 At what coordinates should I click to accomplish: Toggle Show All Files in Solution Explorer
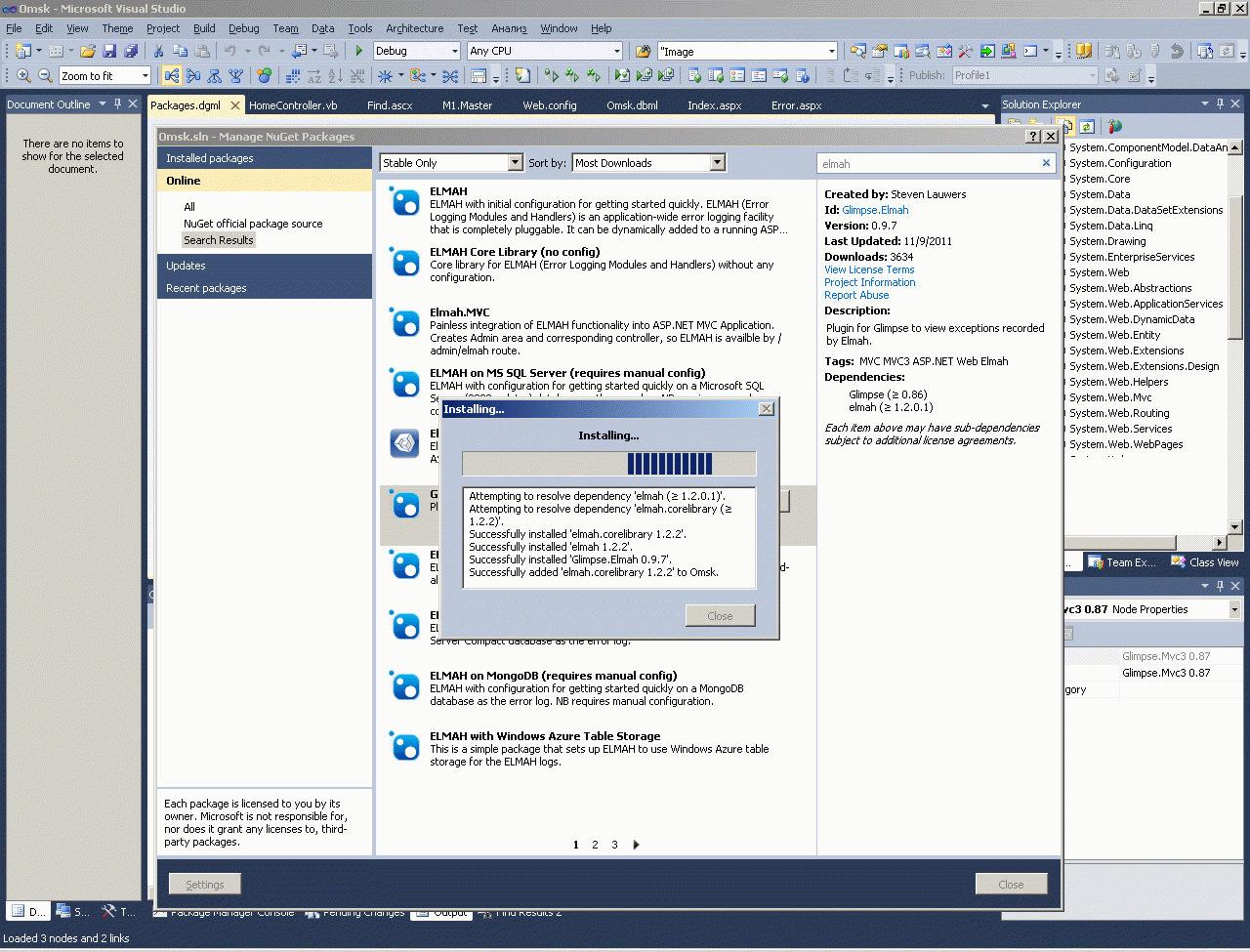tap(1065, 126)
